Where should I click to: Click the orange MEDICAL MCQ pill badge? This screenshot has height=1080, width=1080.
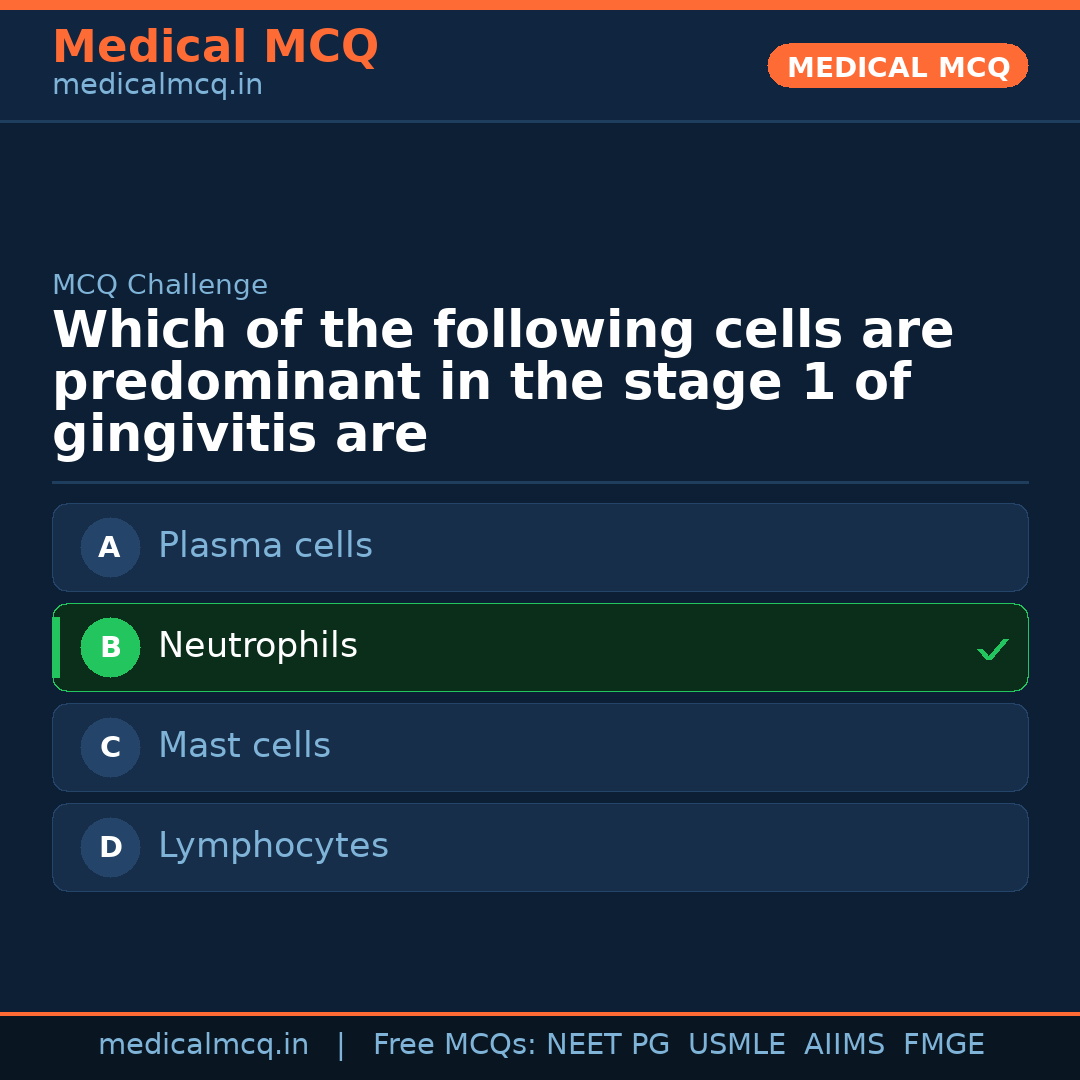tap(897, 66)
